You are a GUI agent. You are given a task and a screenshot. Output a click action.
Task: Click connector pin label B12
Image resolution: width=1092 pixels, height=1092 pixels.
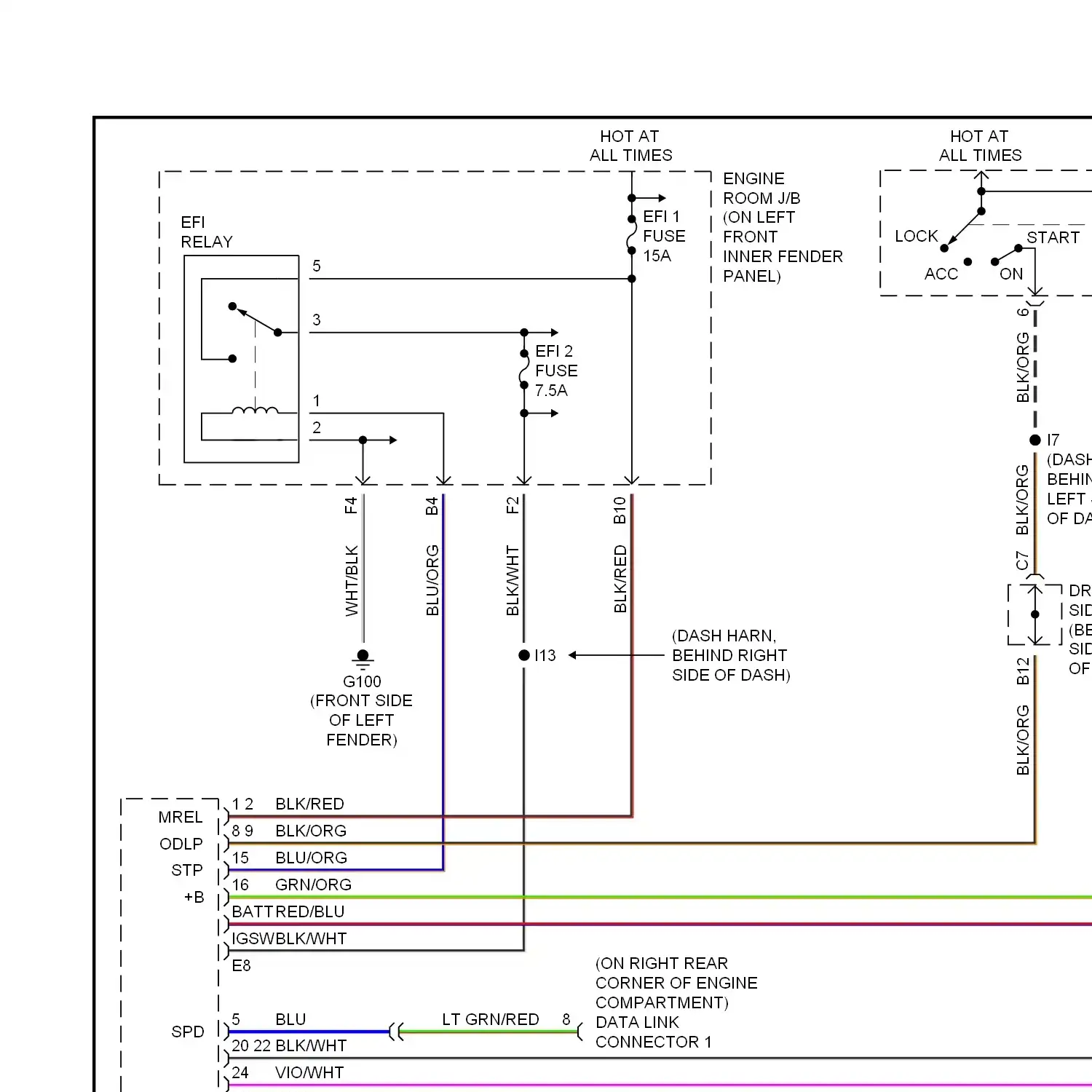coord(1023,671)
